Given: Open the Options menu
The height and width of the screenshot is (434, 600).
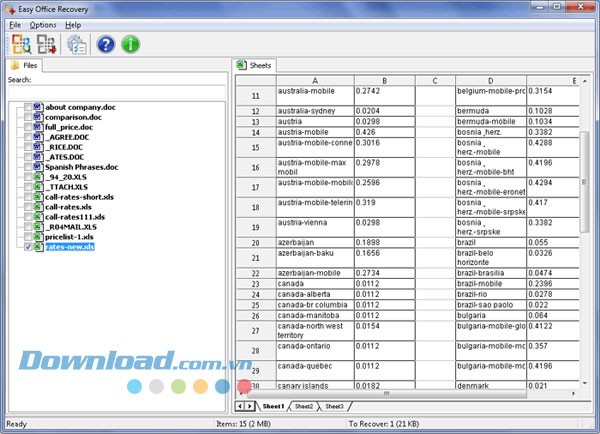Looking at the screenshot, I should pyautogui.click(x=43, y=24).
